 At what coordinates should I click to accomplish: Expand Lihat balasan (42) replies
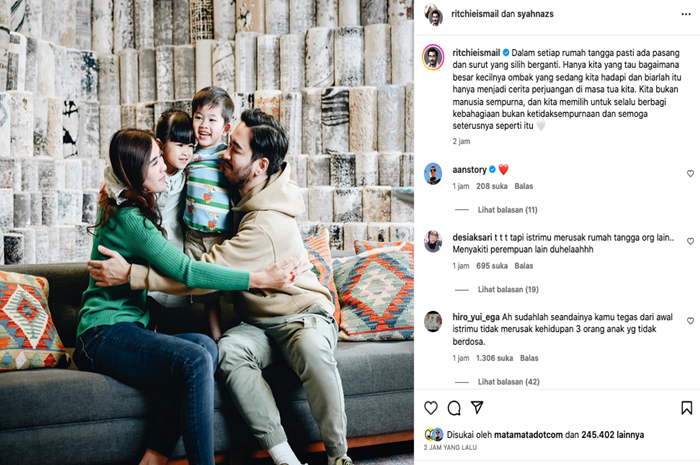(508, 382)
